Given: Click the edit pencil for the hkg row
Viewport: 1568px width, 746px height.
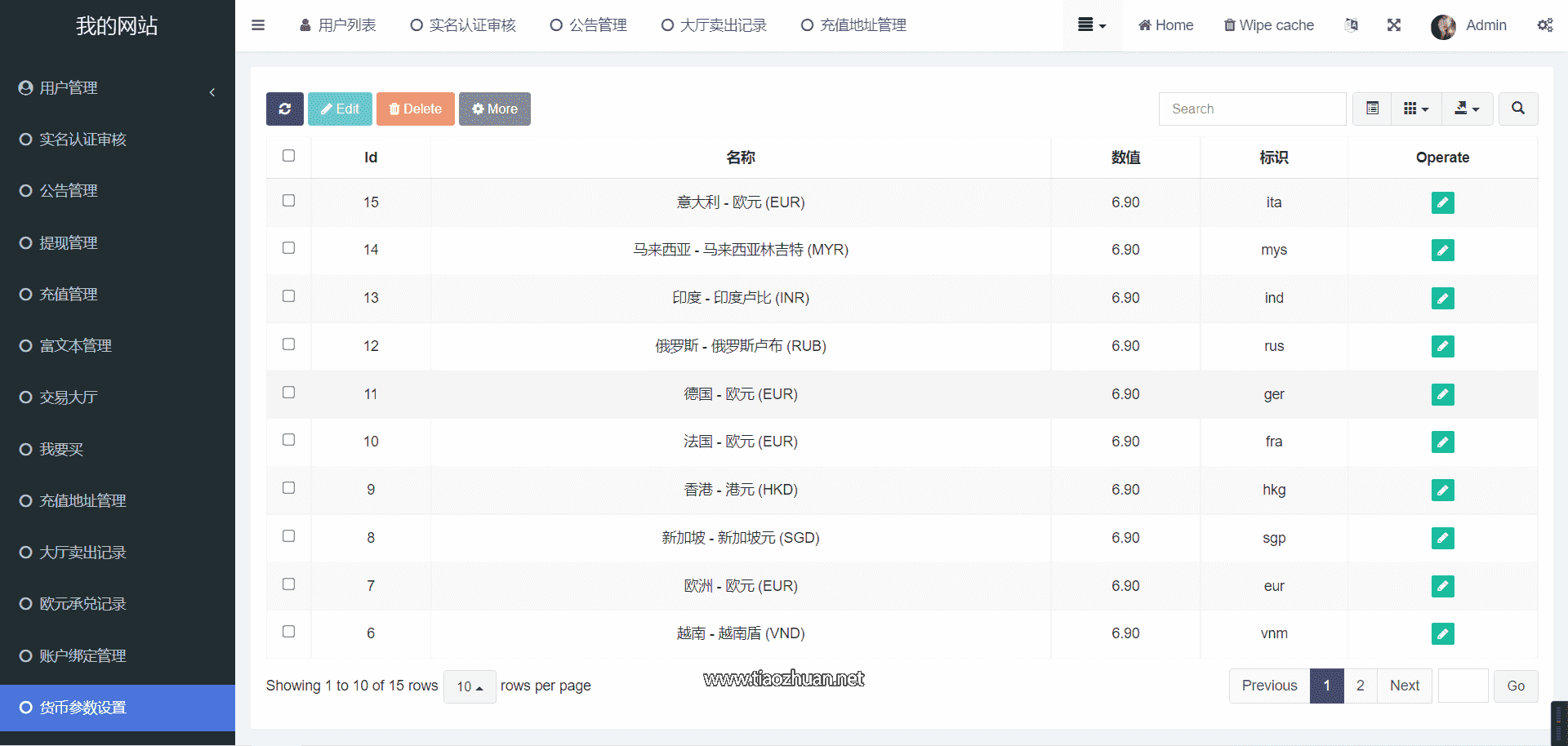Looking at the screenshot, I should pos(1442,490).
